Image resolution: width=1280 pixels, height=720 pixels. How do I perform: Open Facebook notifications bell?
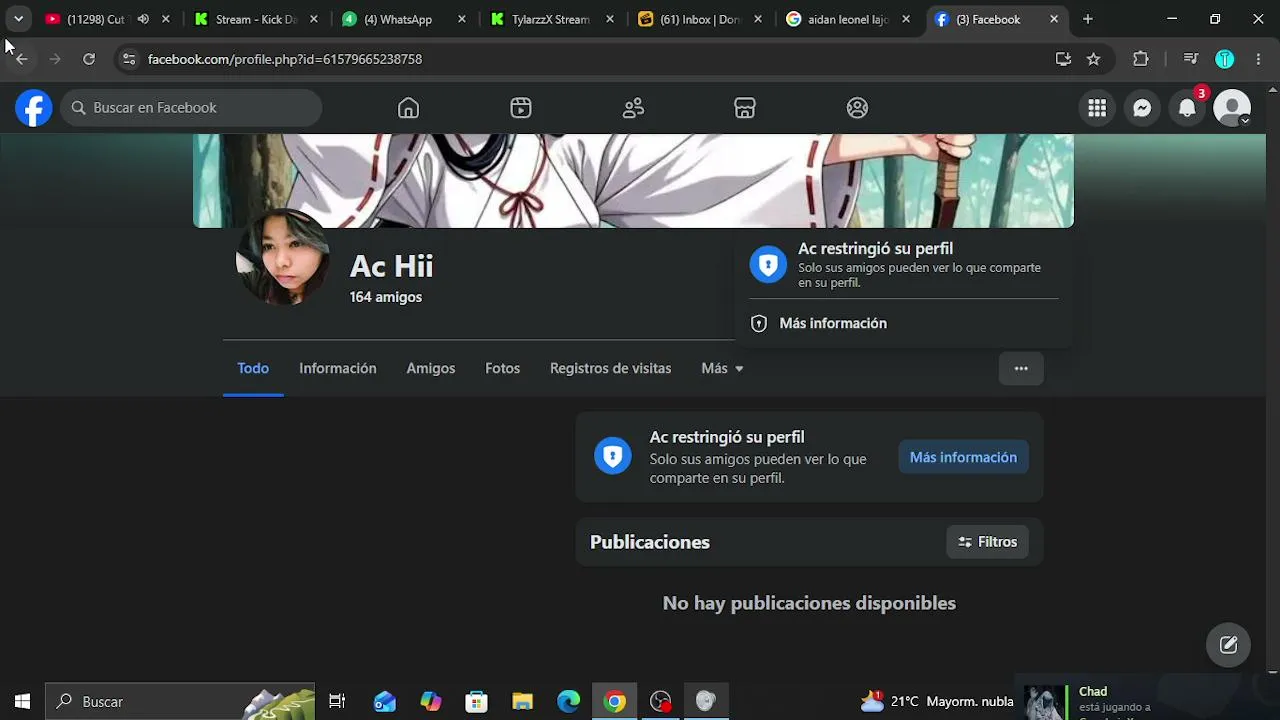(1187, 108)
